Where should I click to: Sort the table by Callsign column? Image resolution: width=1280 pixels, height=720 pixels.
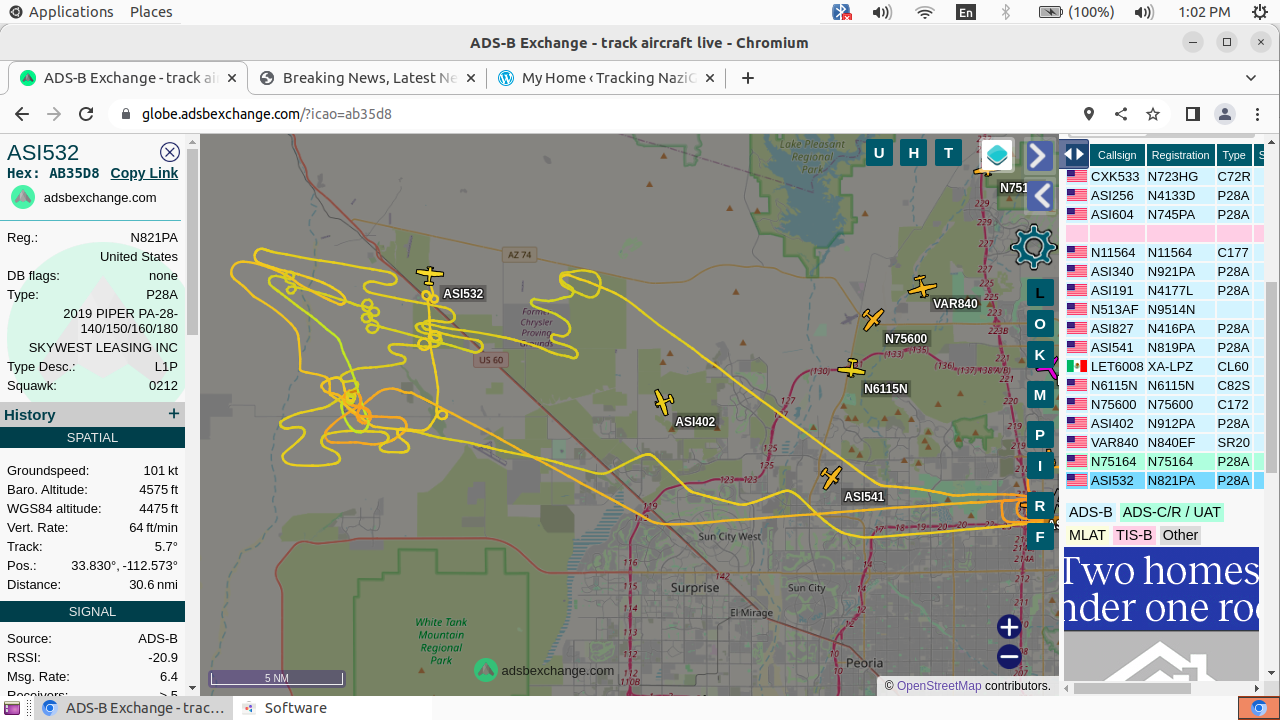(1117, 155)
